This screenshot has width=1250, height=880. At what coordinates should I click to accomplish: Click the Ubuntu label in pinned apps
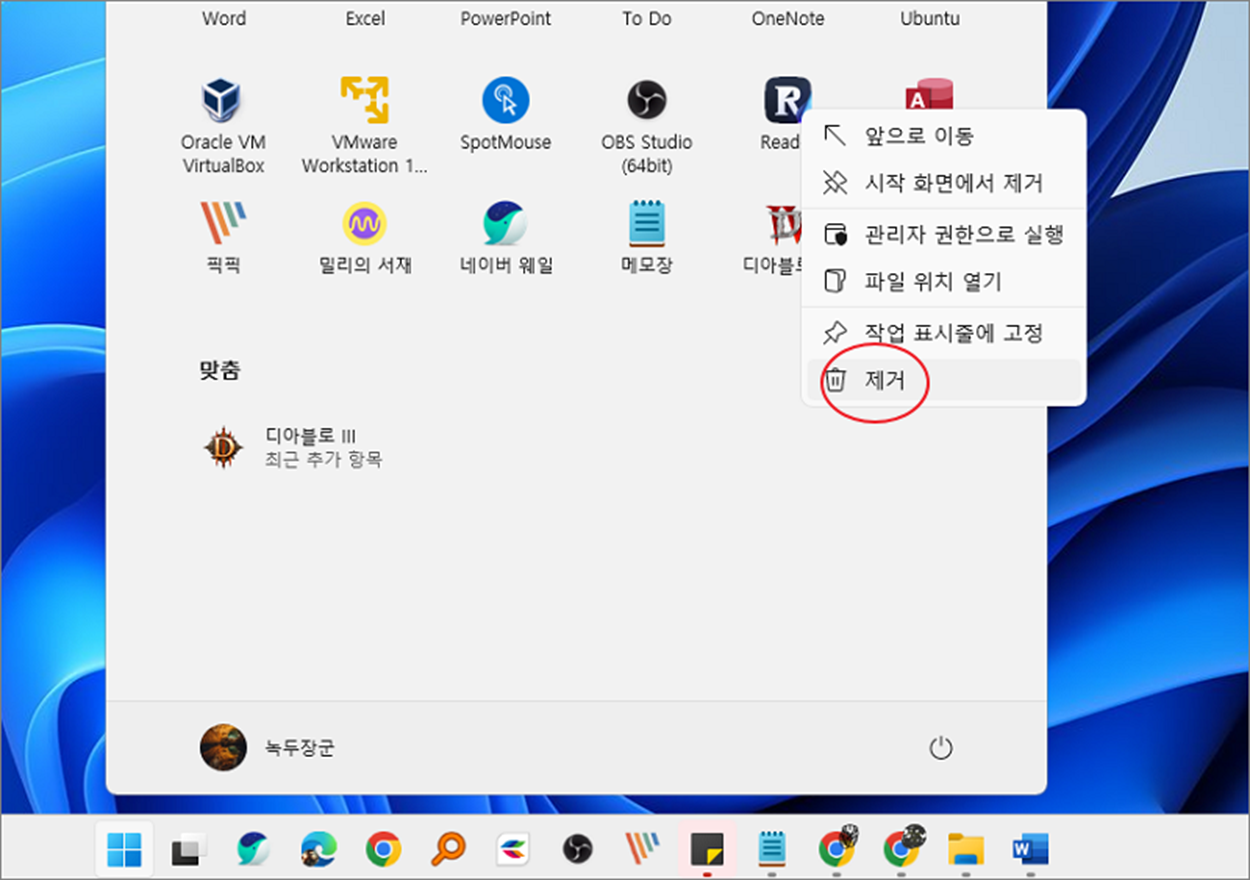929,18
